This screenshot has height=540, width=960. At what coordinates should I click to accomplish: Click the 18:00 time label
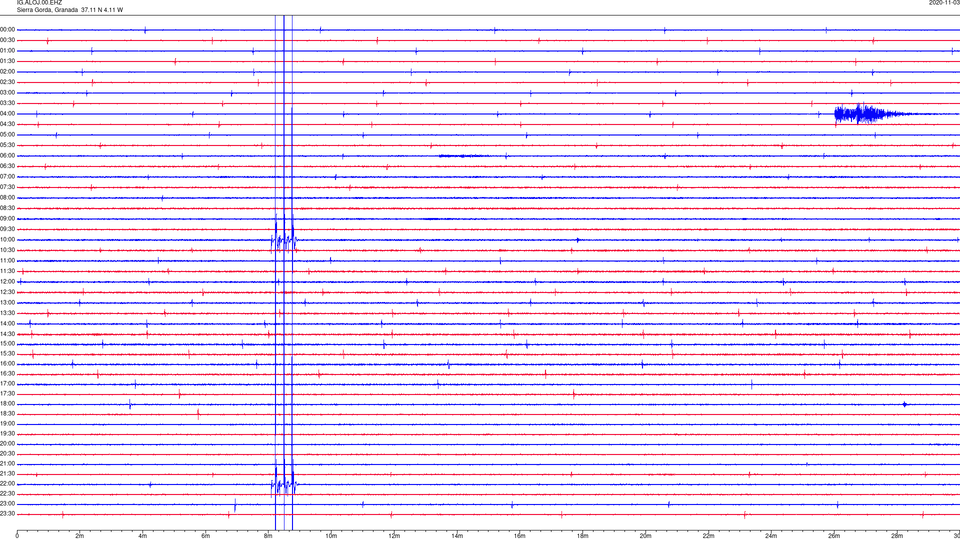click(7, 403)
